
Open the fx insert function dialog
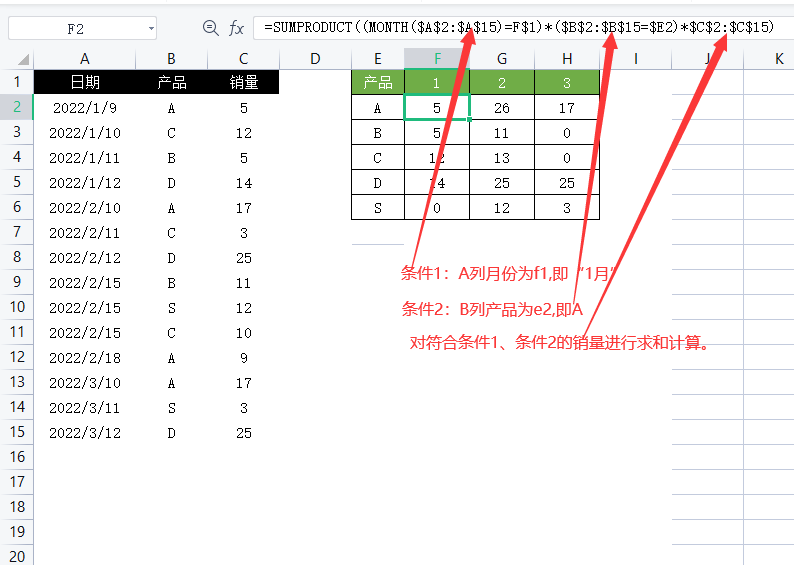236,28
